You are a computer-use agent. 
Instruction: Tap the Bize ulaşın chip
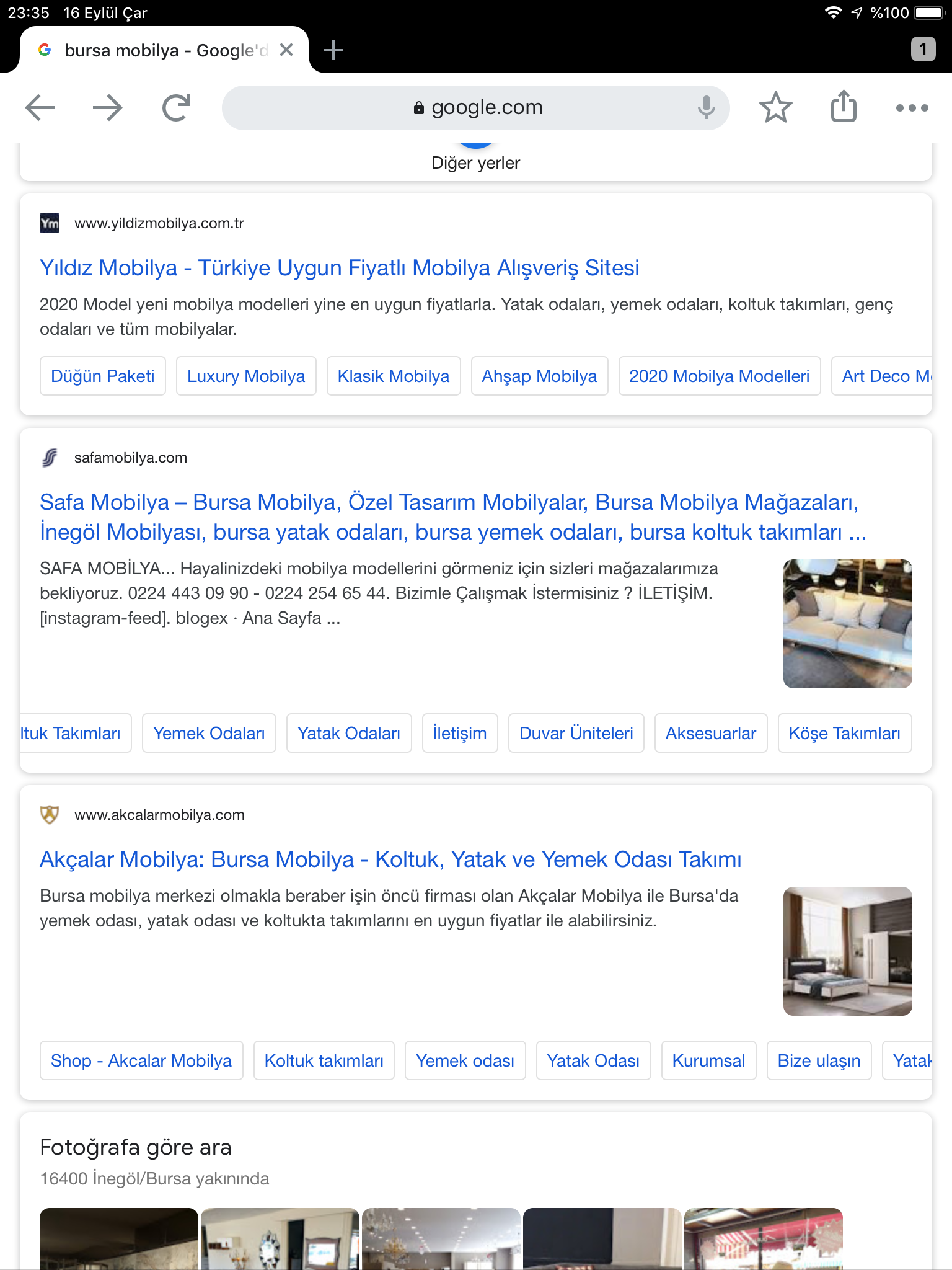(819, 1060)
